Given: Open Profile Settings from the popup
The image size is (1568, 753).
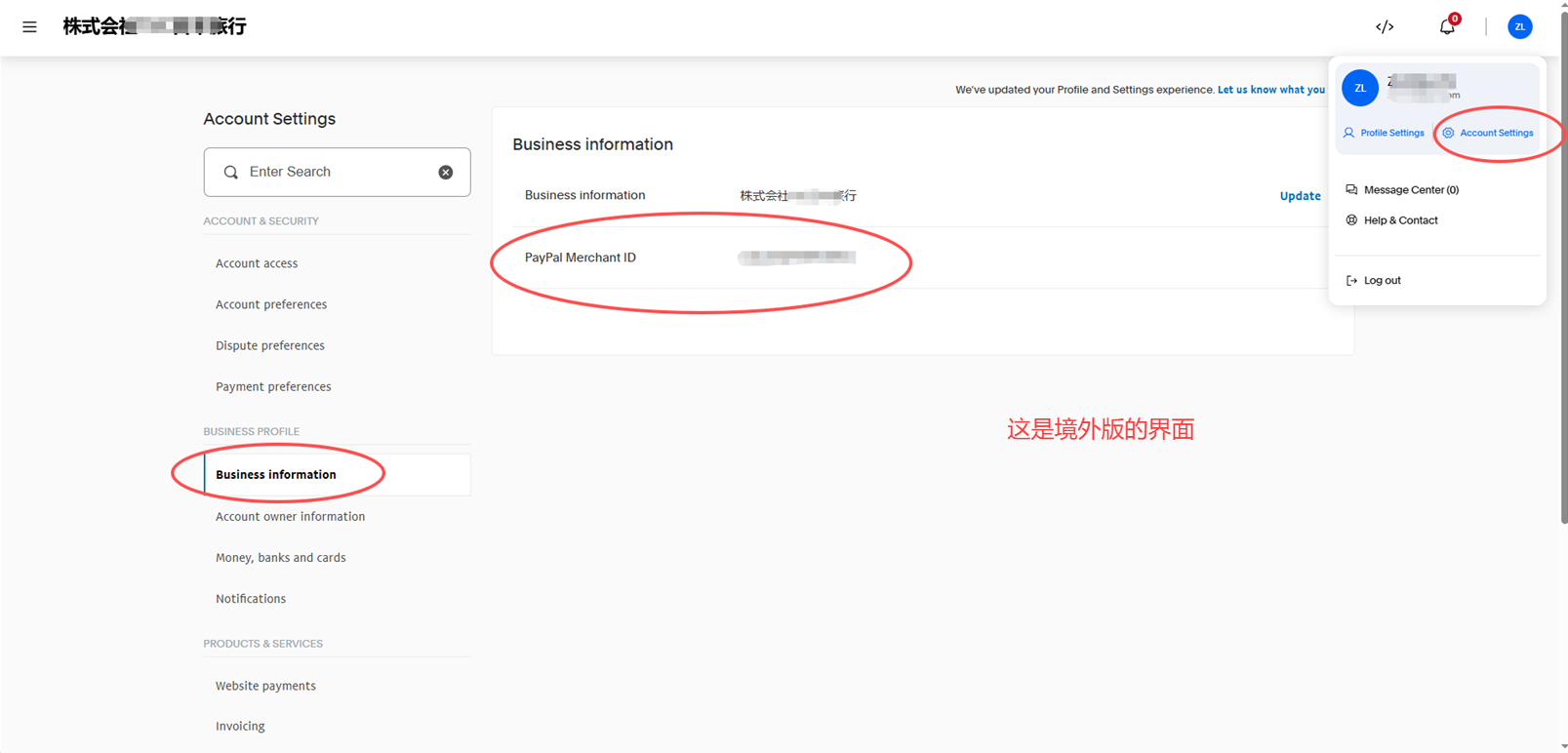Looking at the screenshot, I should point(1384,133).
